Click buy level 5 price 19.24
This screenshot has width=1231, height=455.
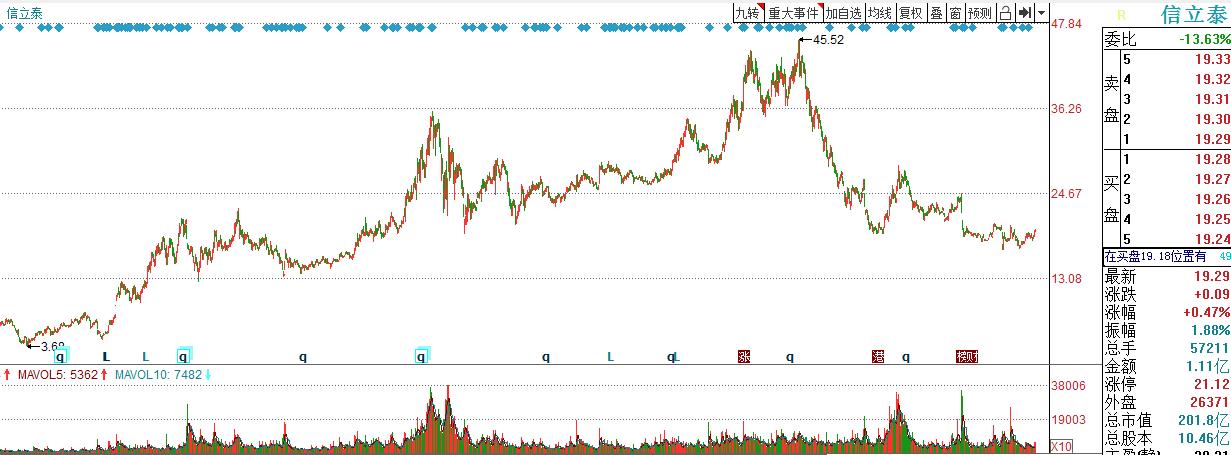[x=1213, y=239]
